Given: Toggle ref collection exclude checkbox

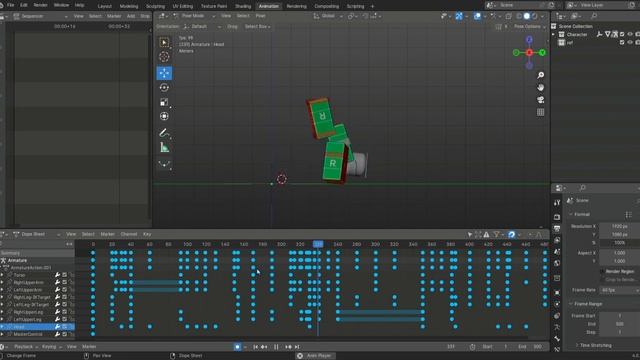Looking at the screenshot, I should point(622,42).
